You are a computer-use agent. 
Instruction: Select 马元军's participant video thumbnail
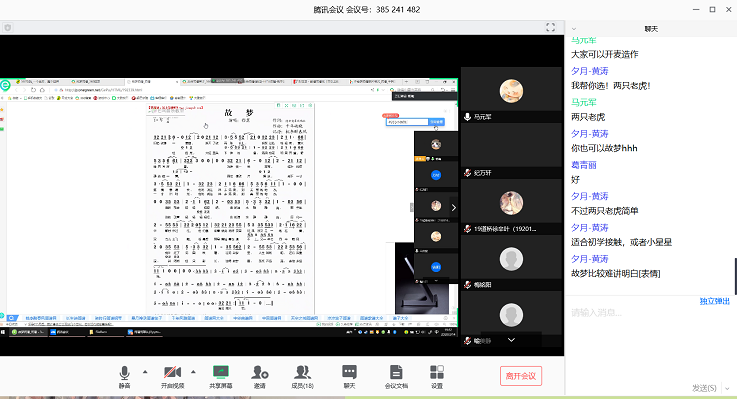[511, 94]
